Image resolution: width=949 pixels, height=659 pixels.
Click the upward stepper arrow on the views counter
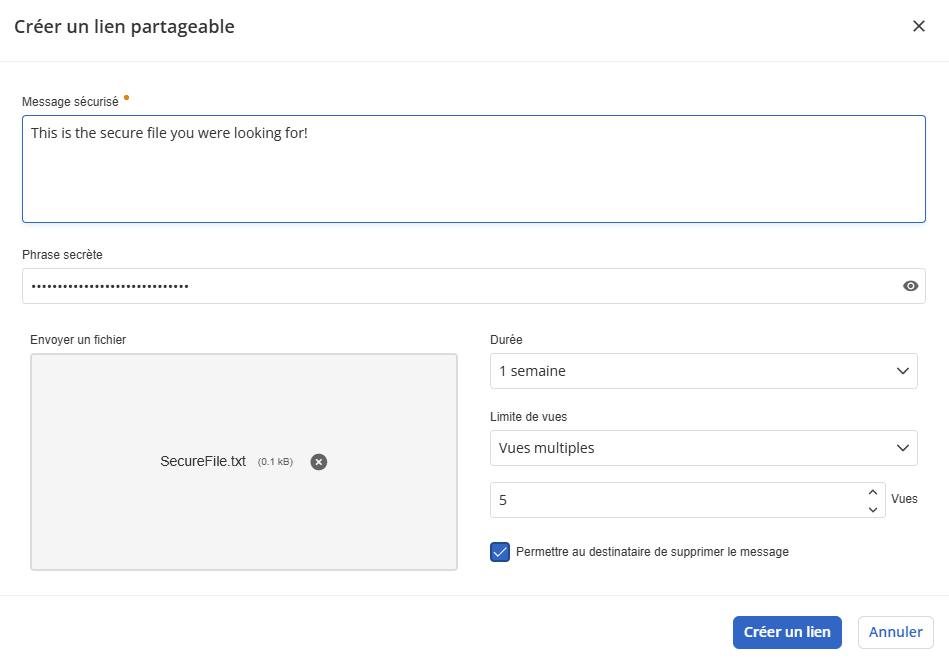pyautogui.click(x=872, y=492)
